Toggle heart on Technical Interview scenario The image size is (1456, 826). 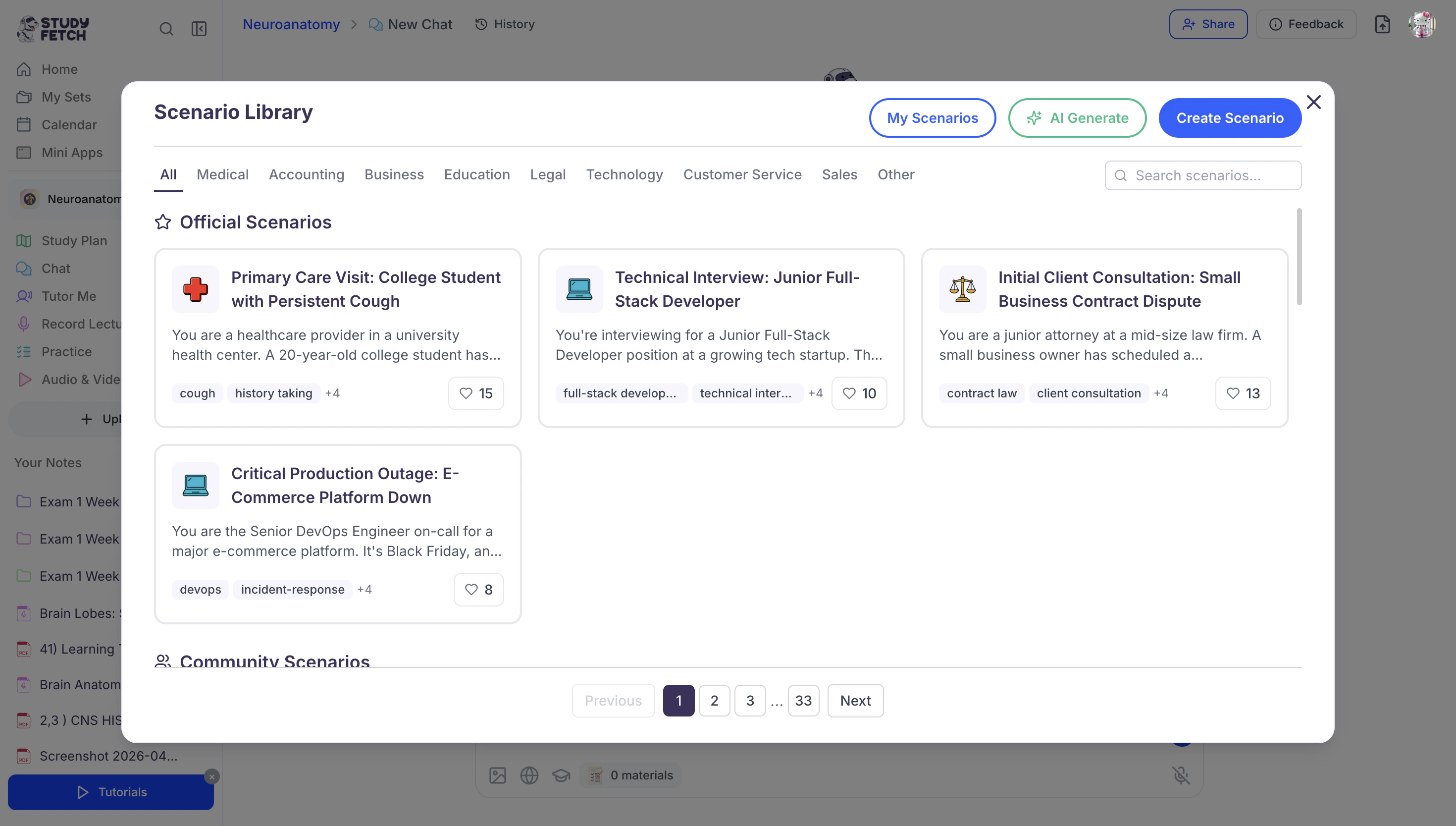[x=858, y=393]
